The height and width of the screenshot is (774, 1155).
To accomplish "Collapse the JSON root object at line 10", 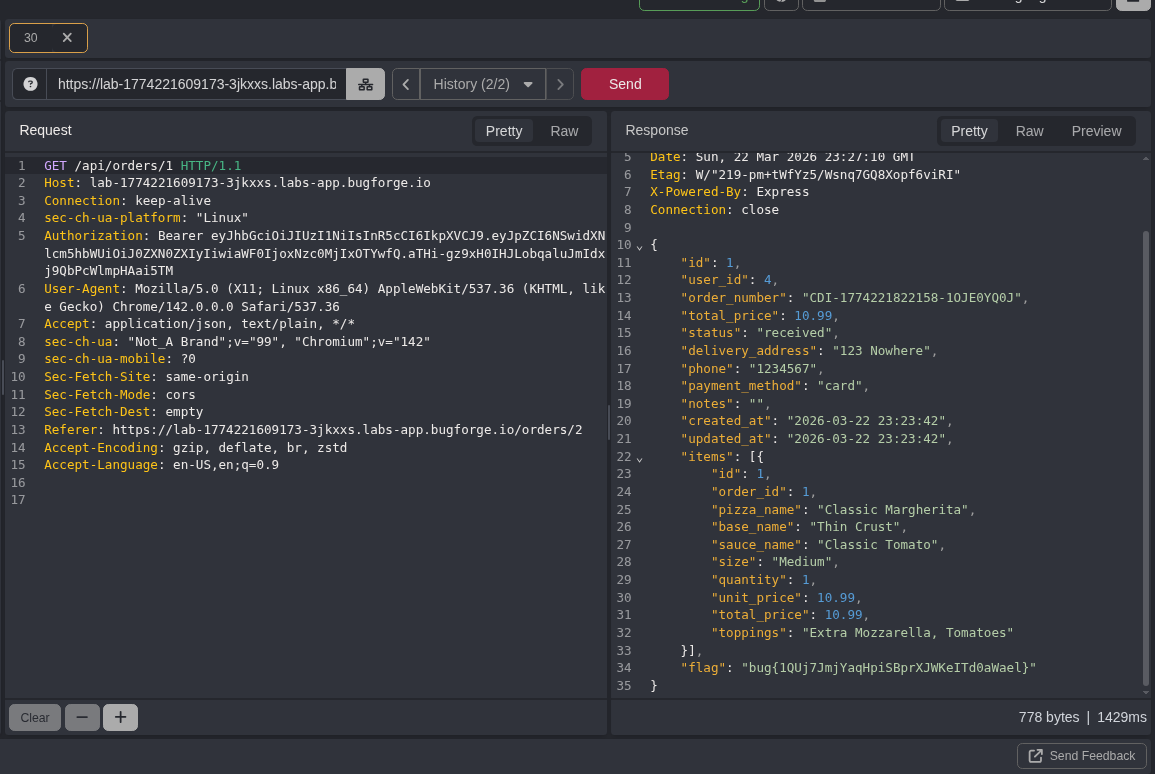I will click(x=640, y=246).
